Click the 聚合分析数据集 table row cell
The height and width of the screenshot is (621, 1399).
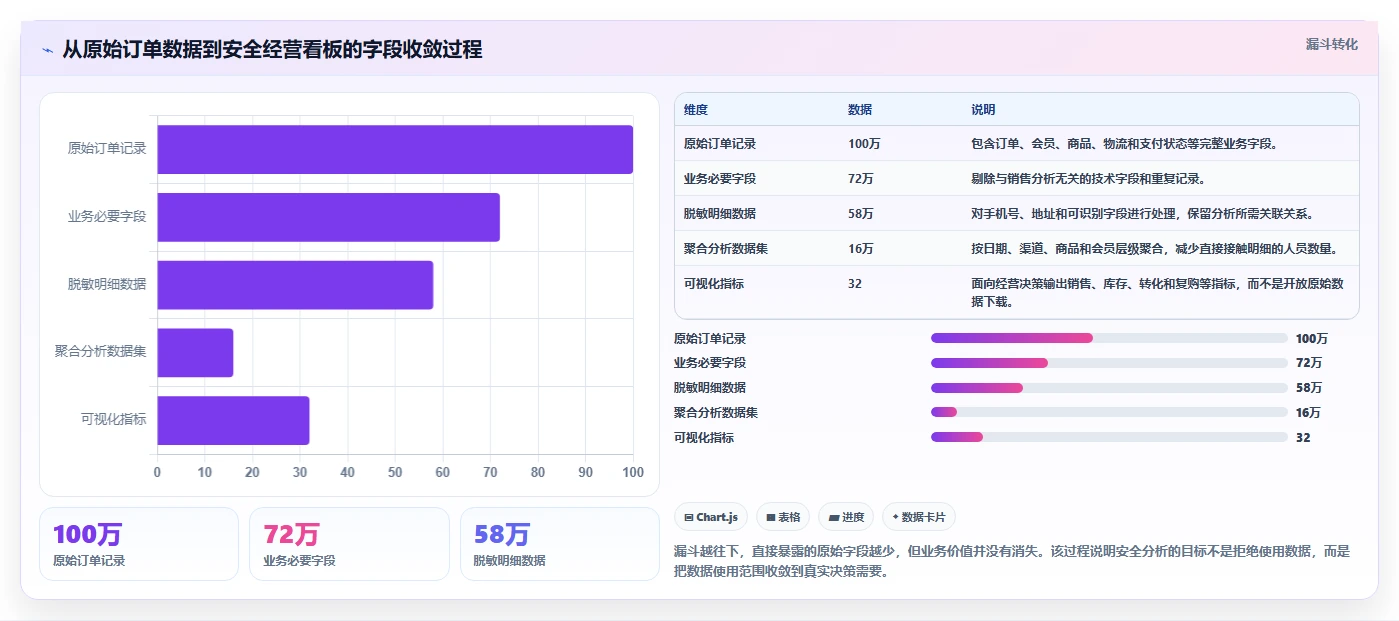click(x=726, y=249)
